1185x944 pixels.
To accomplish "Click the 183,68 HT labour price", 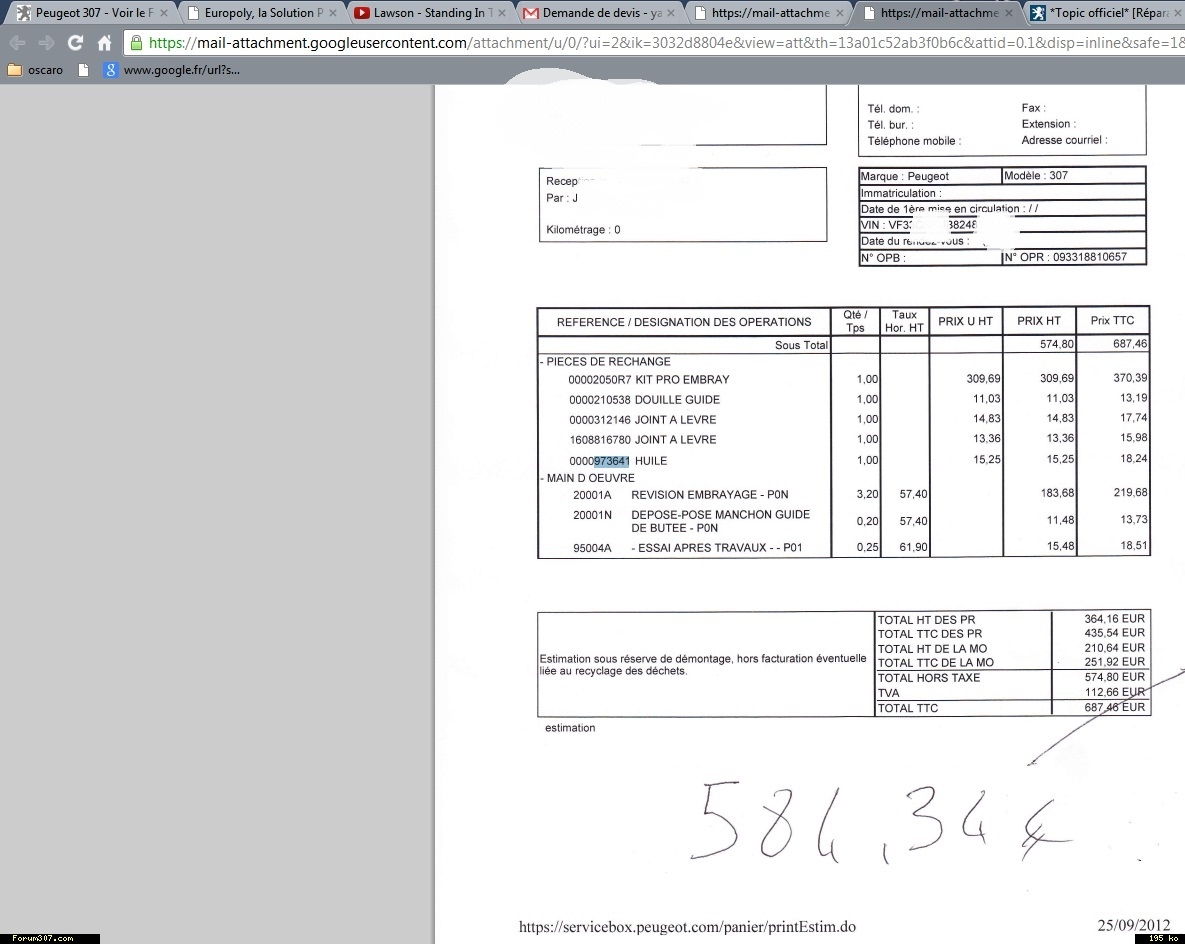I will (1057, 493).
